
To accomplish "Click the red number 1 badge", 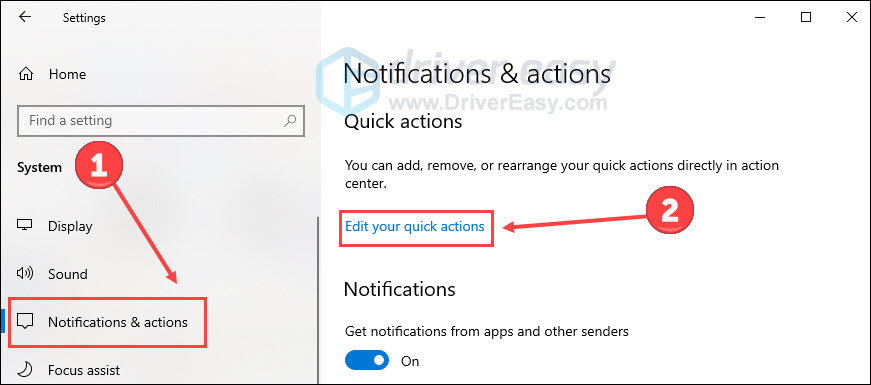I will click(99, 165).
